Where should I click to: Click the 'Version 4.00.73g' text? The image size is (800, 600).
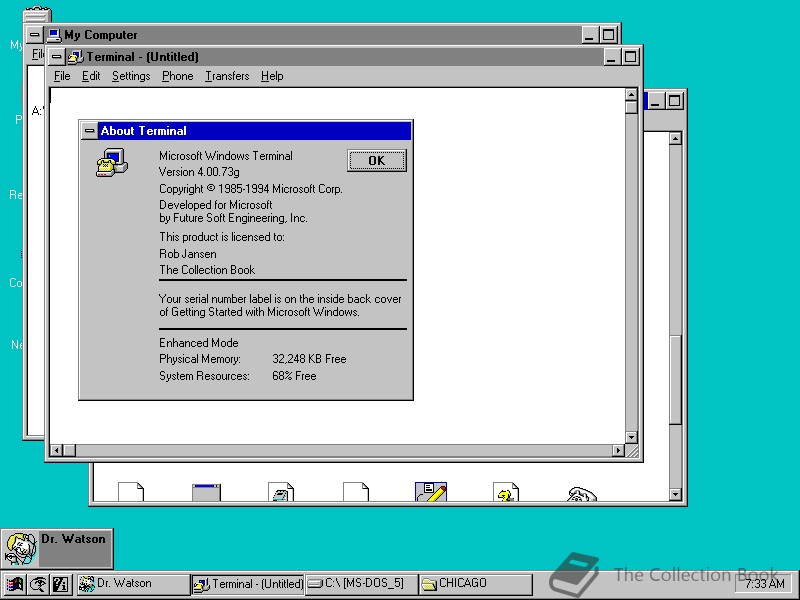(x=199, y=172)
